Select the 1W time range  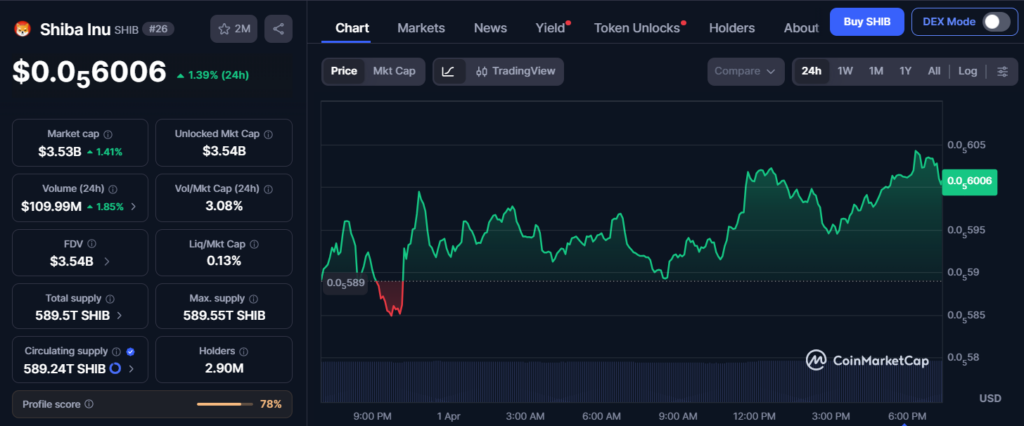pyautogui.click(x=845, y=71)
